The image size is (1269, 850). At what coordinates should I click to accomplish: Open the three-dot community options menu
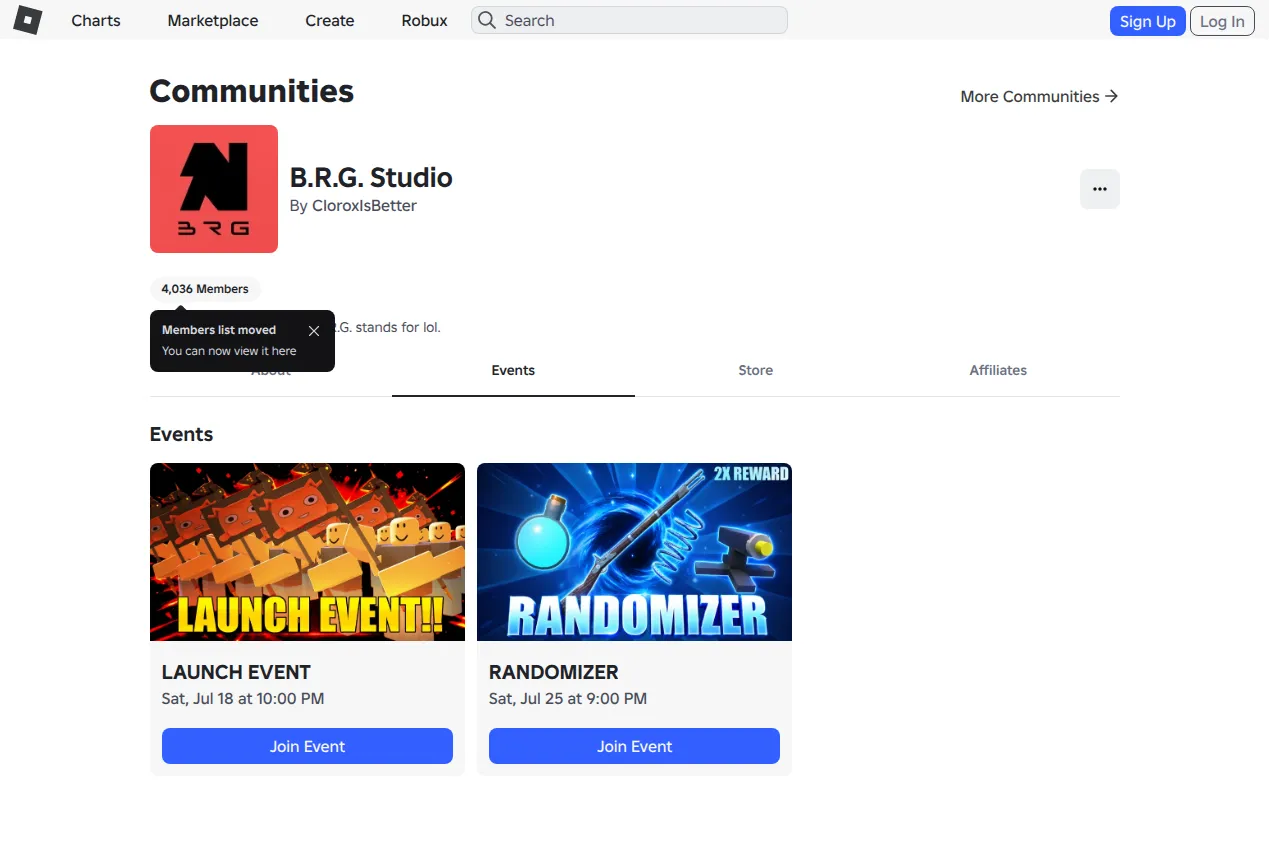point(1099,189)
